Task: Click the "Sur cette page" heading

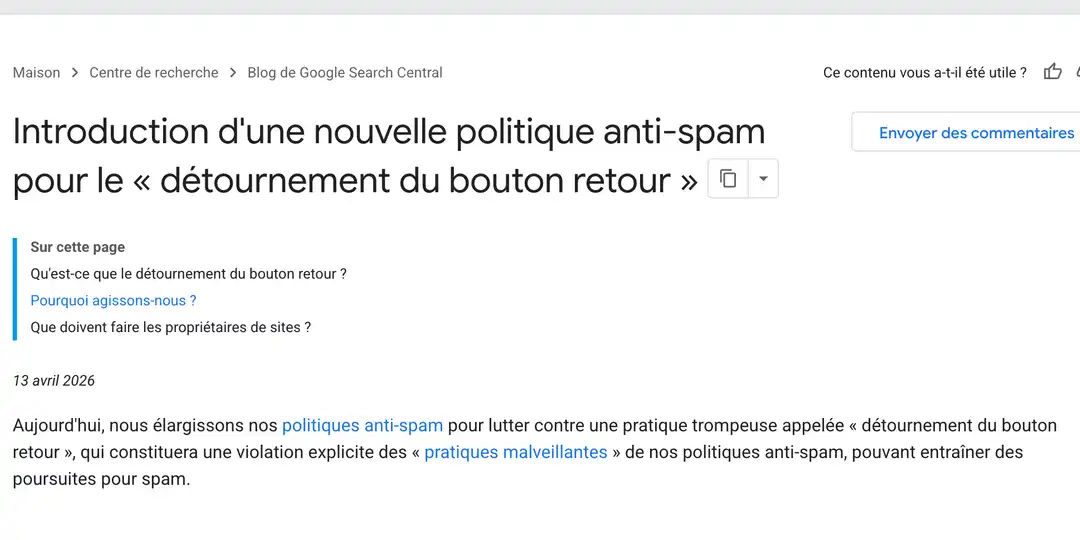Action: [78, 247]
